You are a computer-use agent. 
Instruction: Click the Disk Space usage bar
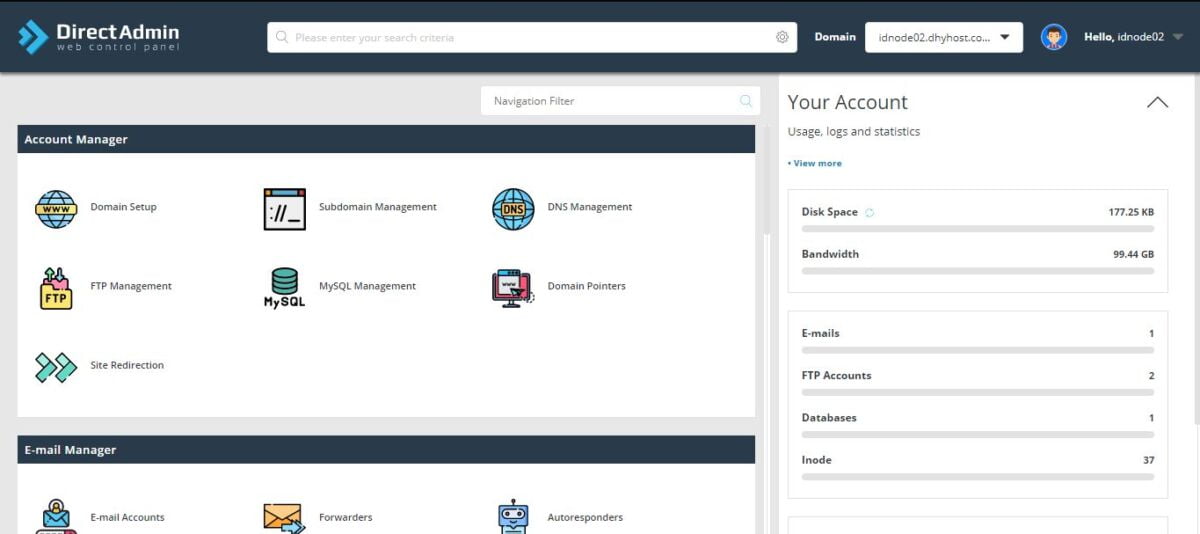point(978,229)
